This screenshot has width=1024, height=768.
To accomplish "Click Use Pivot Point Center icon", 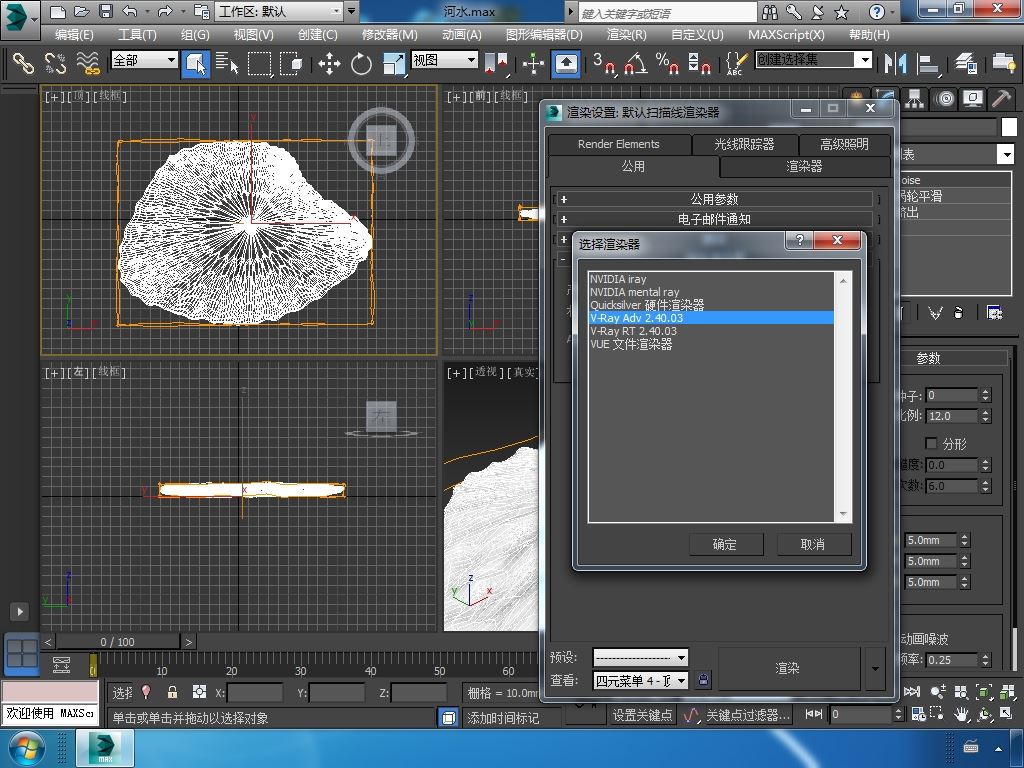I will [x=496, y=63].
